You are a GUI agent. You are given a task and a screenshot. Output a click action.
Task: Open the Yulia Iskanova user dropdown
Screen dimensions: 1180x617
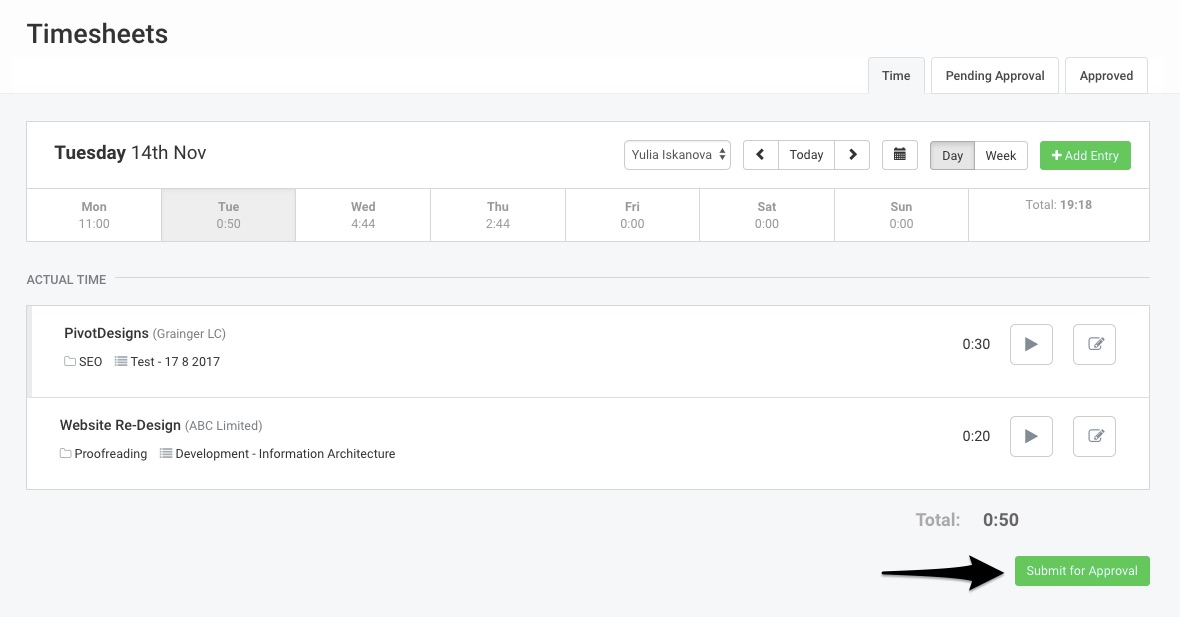click(x=677, y=154)
